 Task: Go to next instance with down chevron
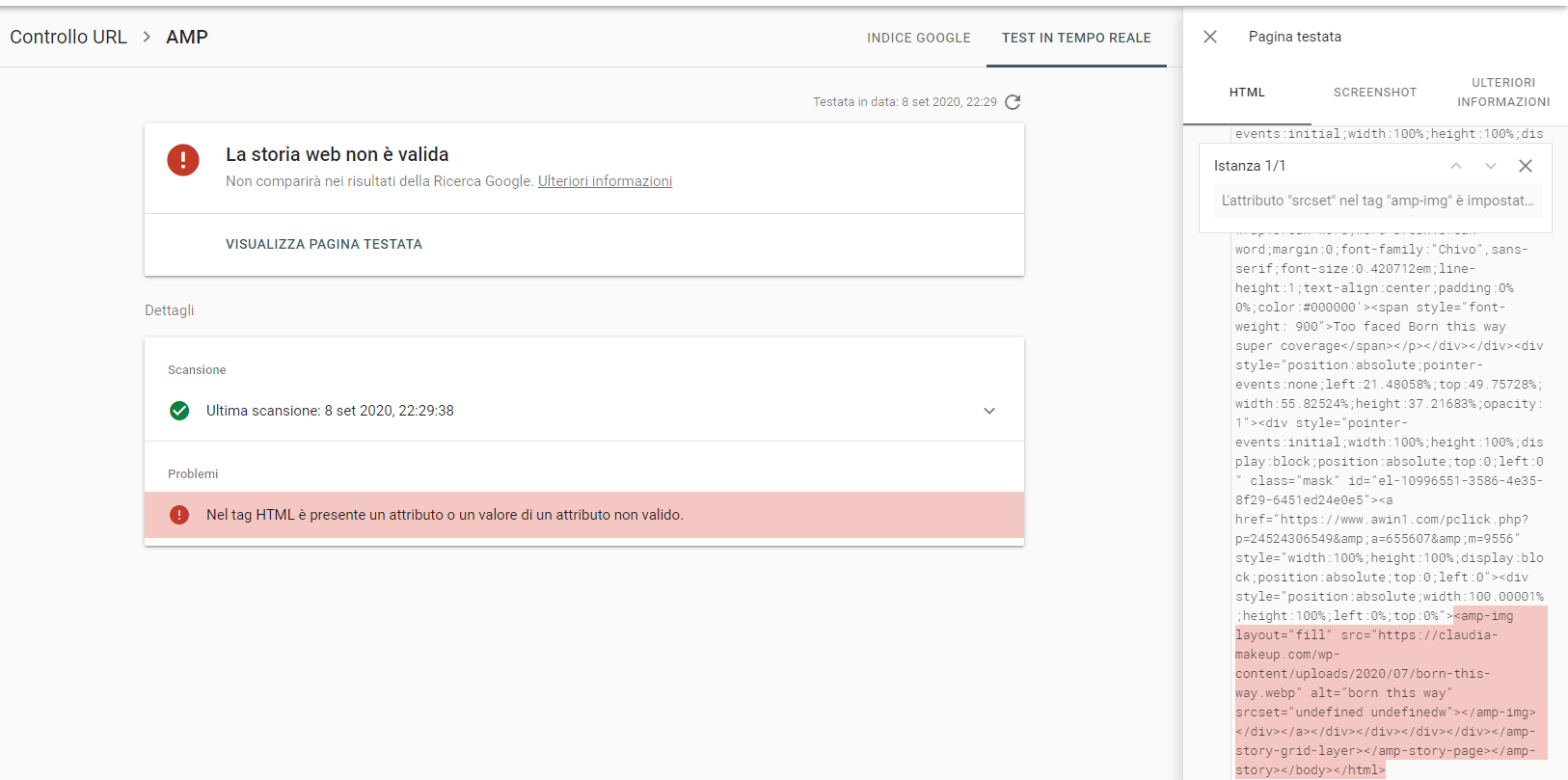1491,166
